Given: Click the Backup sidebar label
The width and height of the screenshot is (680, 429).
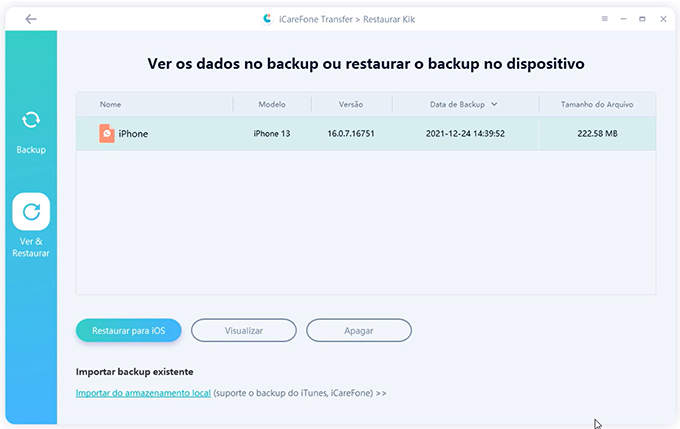Looking at the screenshot, I should [31, 150].
